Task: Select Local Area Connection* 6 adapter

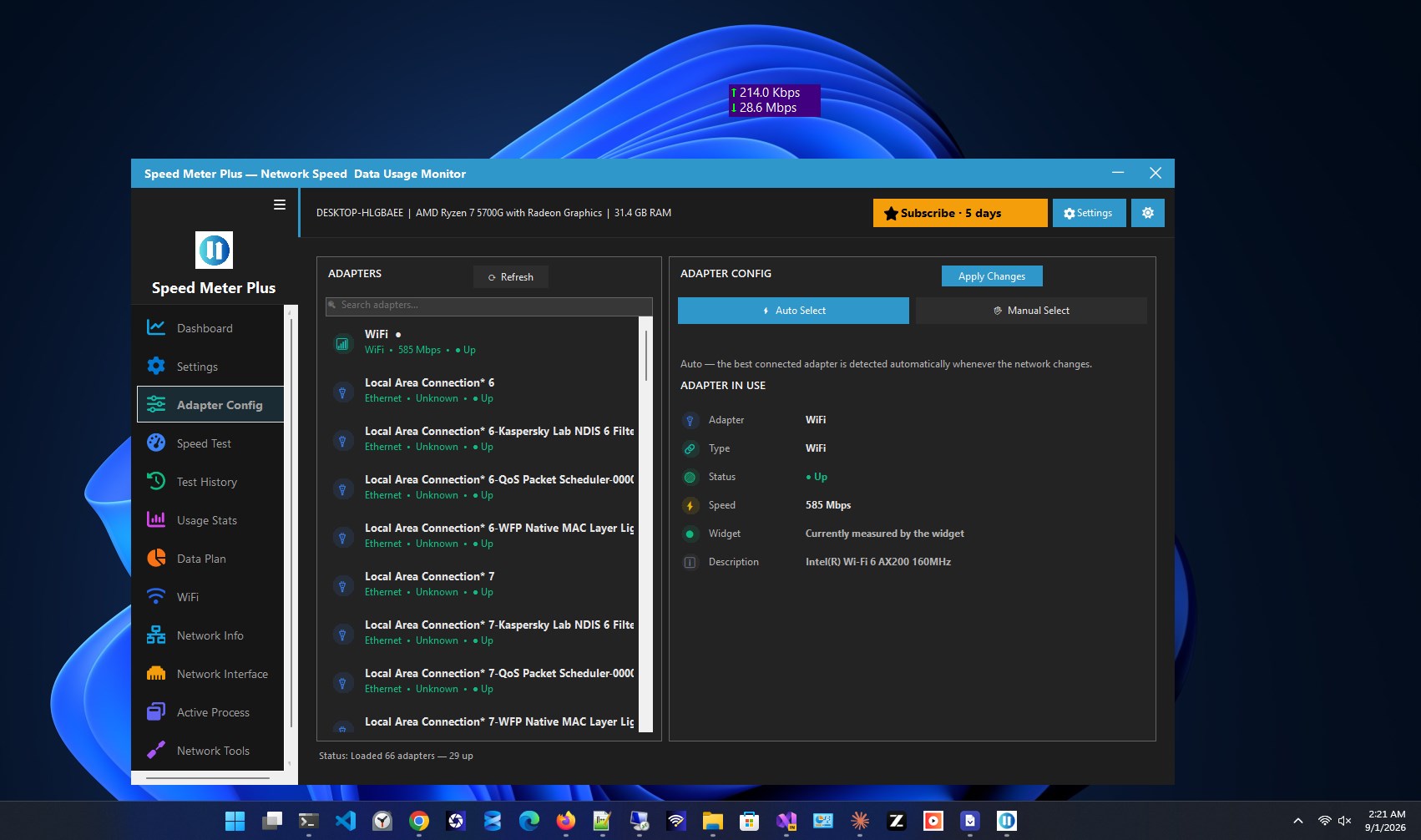Action: coord(483,390)
